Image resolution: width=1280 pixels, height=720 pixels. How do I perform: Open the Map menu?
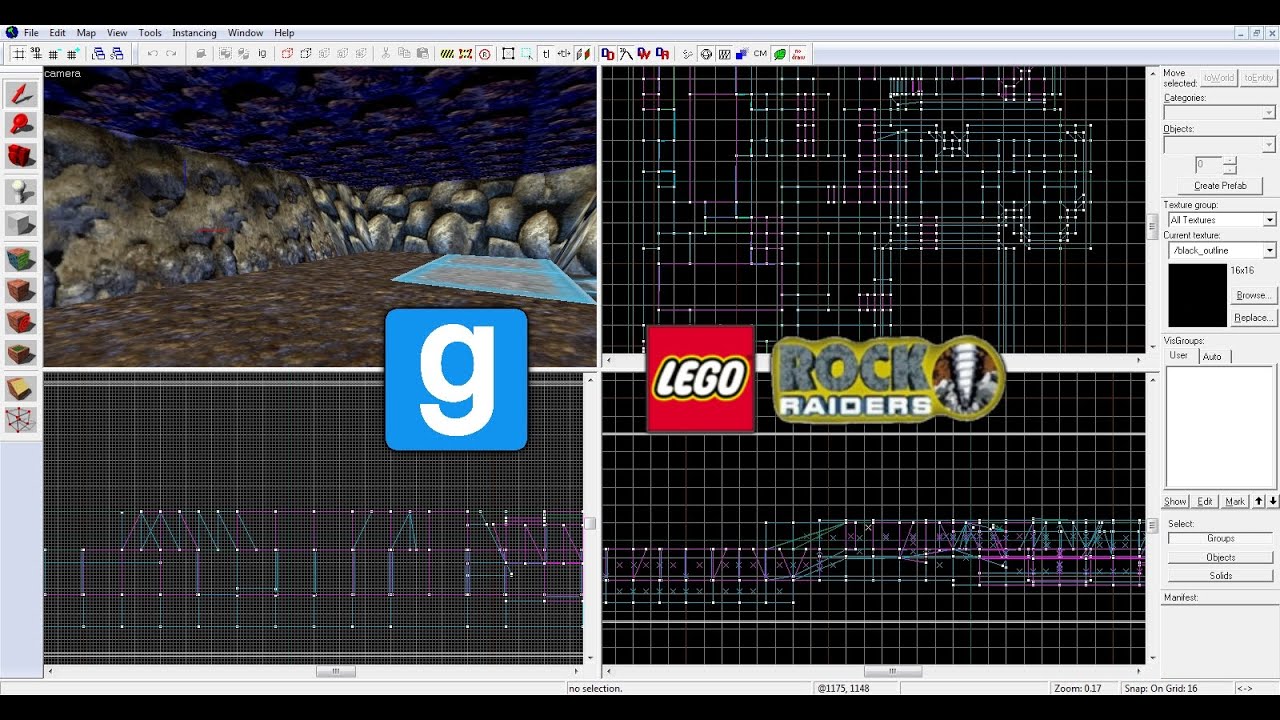pos(86,33)
